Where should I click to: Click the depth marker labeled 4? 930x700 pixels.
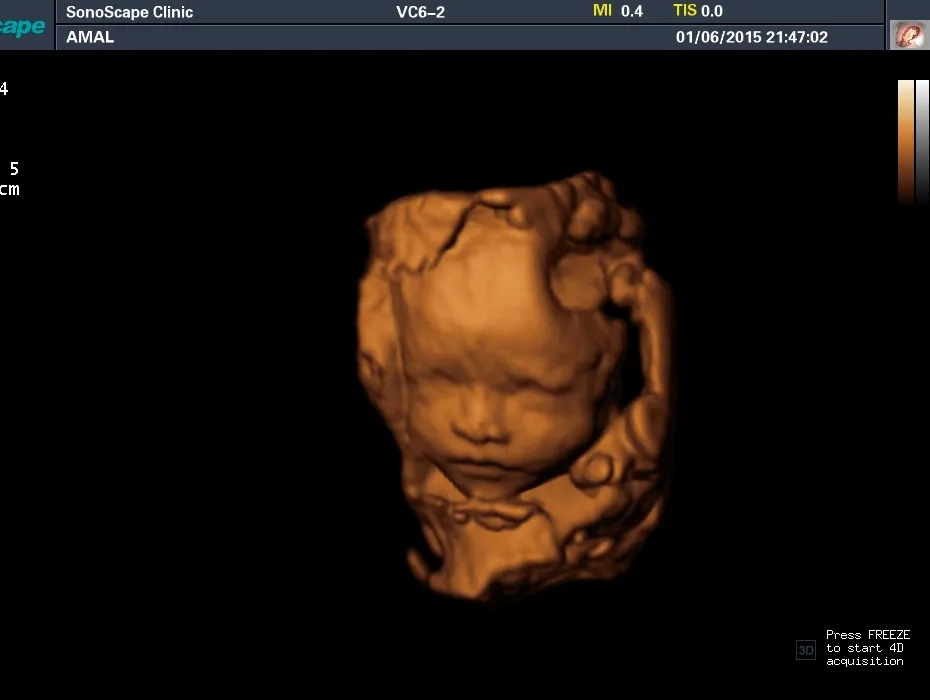4,89
